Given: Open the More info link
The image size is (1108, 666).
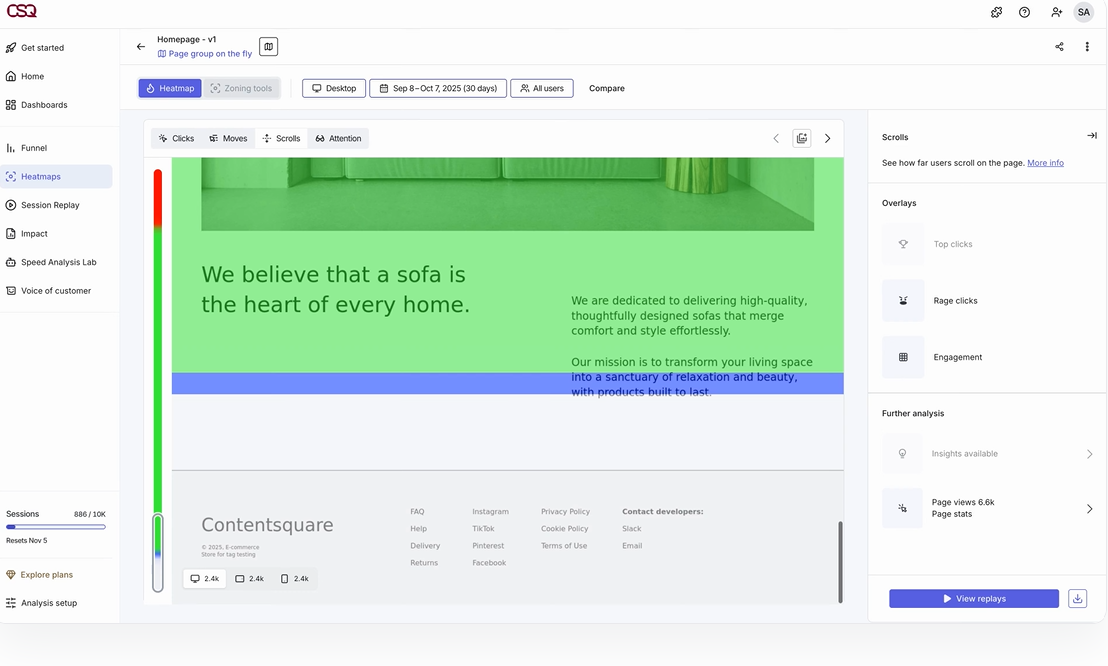Looking at the screenshot, I should pos(1045,163).
